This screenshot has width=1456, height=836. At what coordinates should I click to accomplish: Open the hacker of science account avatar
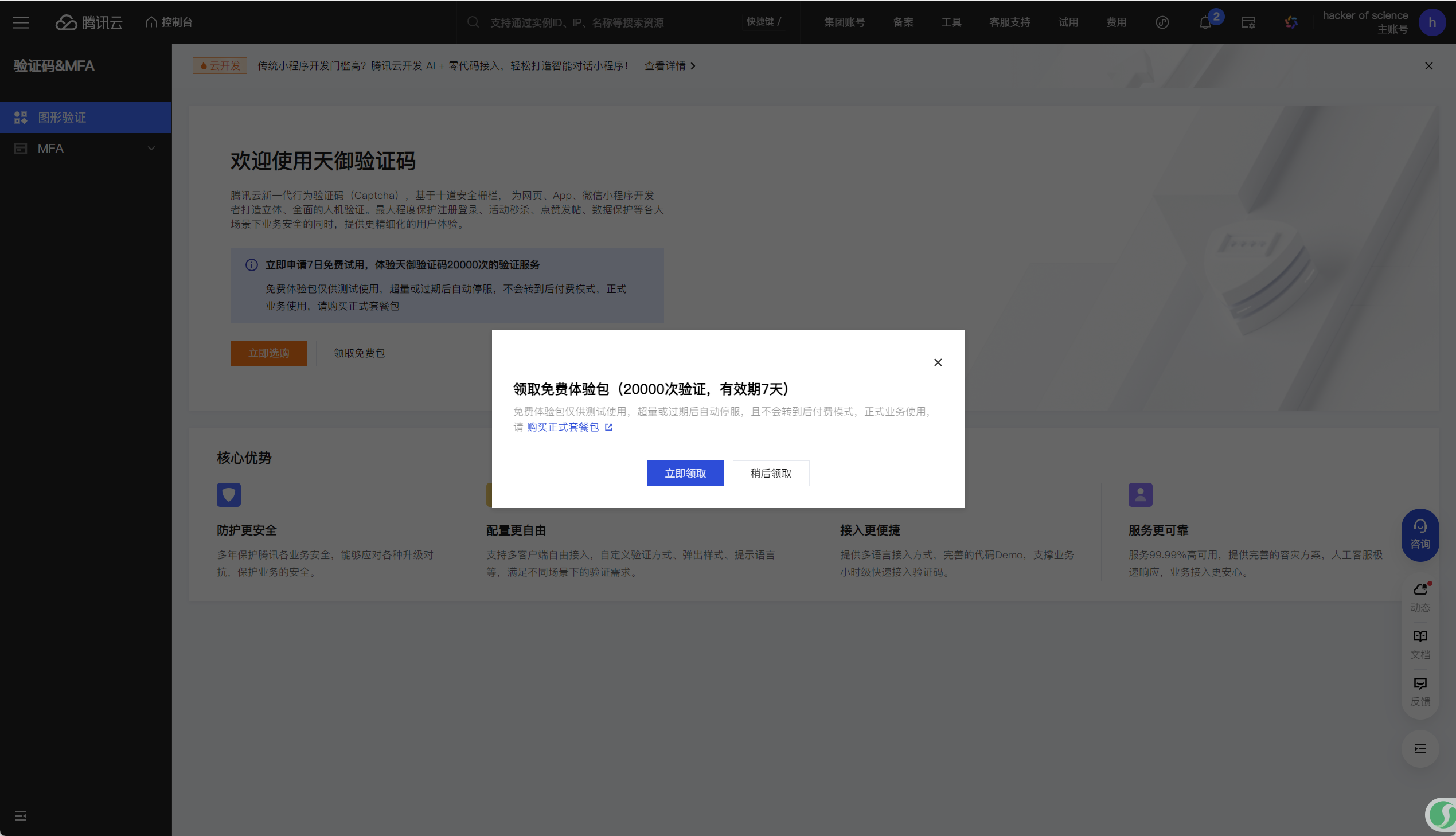pos(1432,22)
